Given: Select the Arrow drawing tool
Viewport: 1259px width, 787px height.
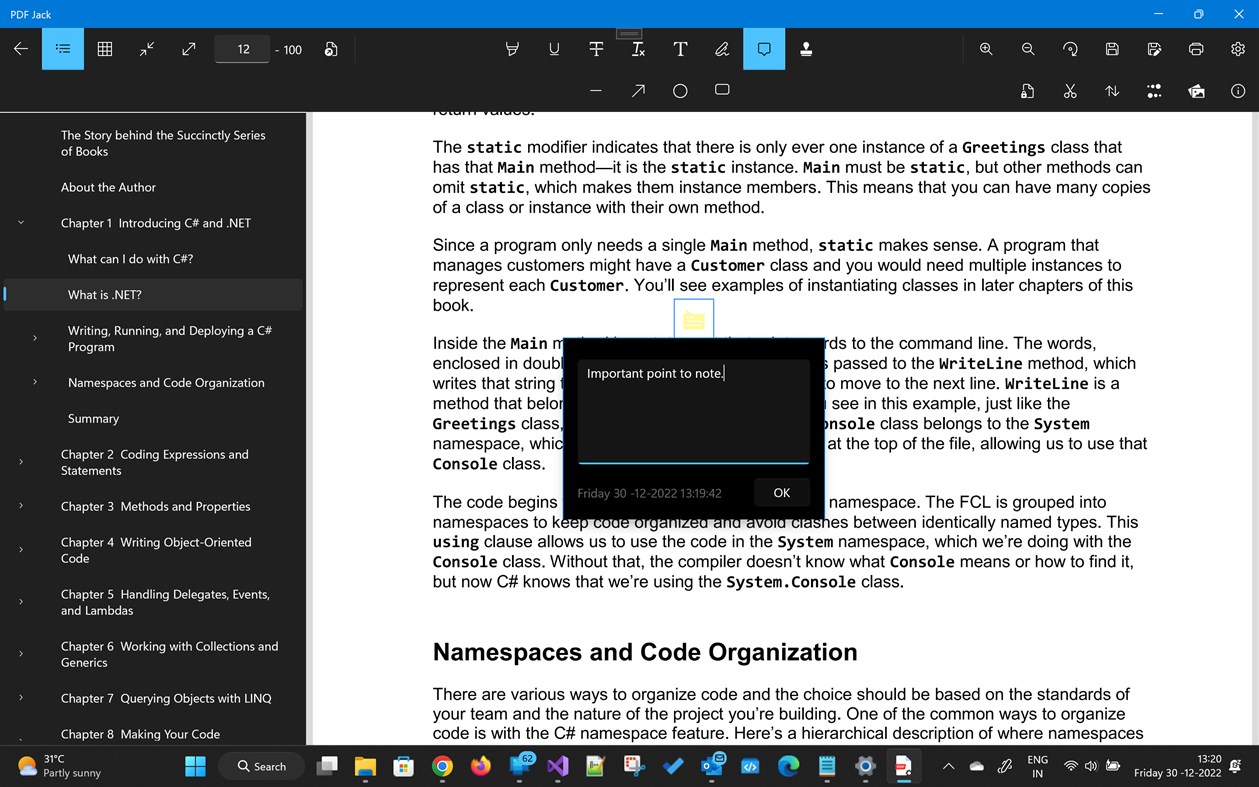Looking at the screenshot, I should point(637,90).
